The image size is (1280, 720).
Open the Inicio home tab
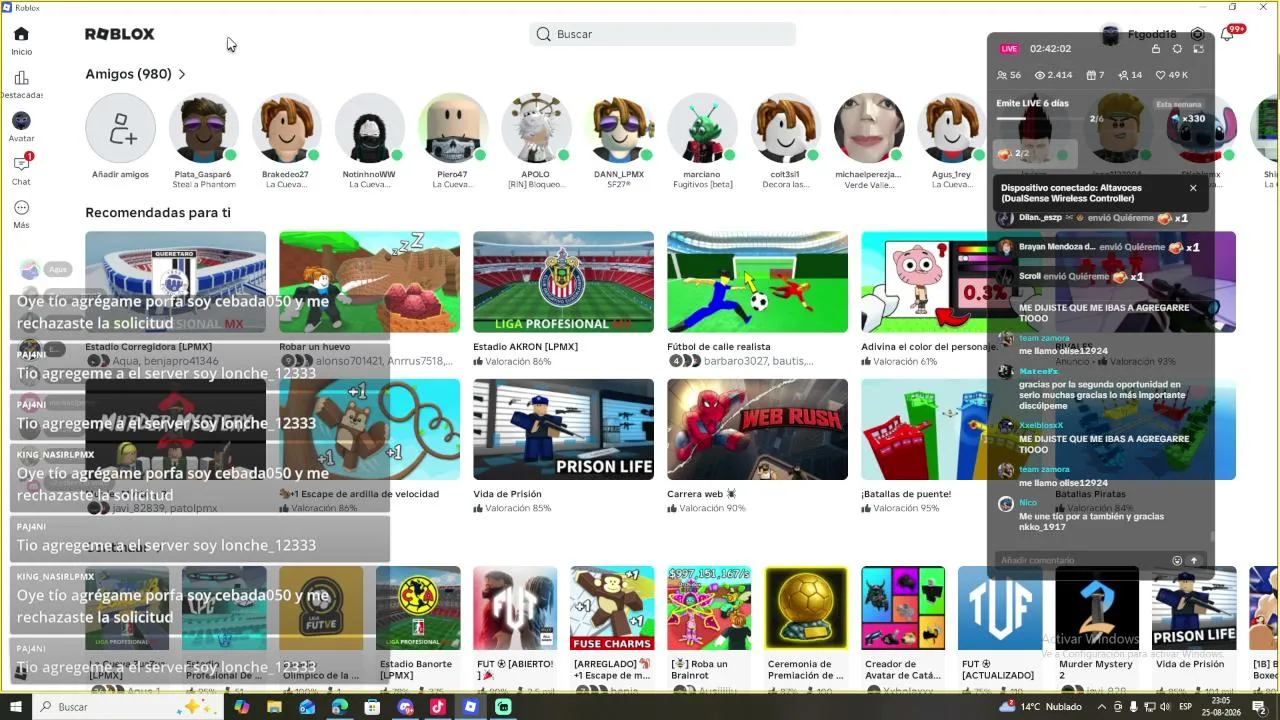coord(21,41)
